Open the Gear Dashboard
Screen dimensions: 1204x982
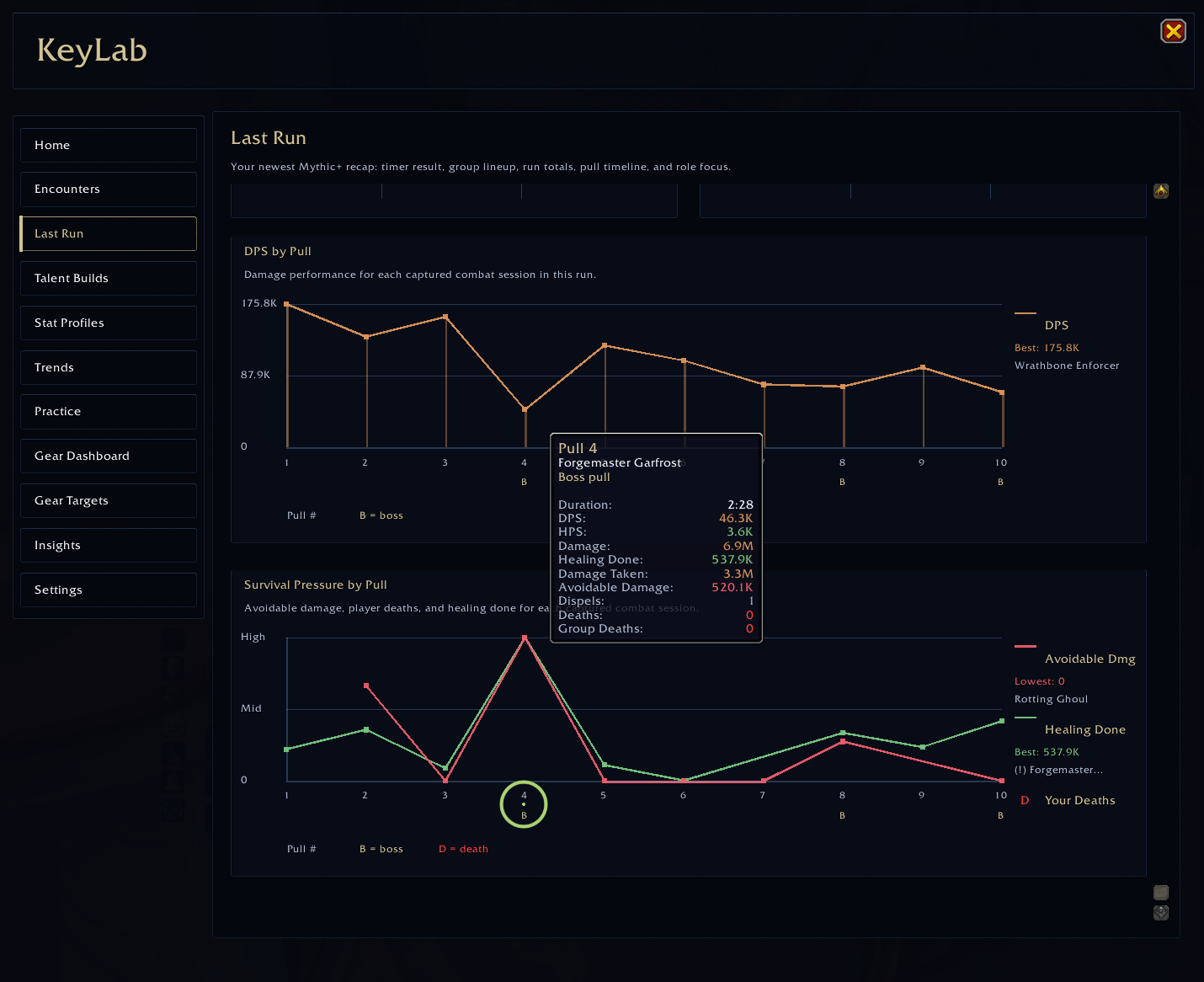pos(109,456)
